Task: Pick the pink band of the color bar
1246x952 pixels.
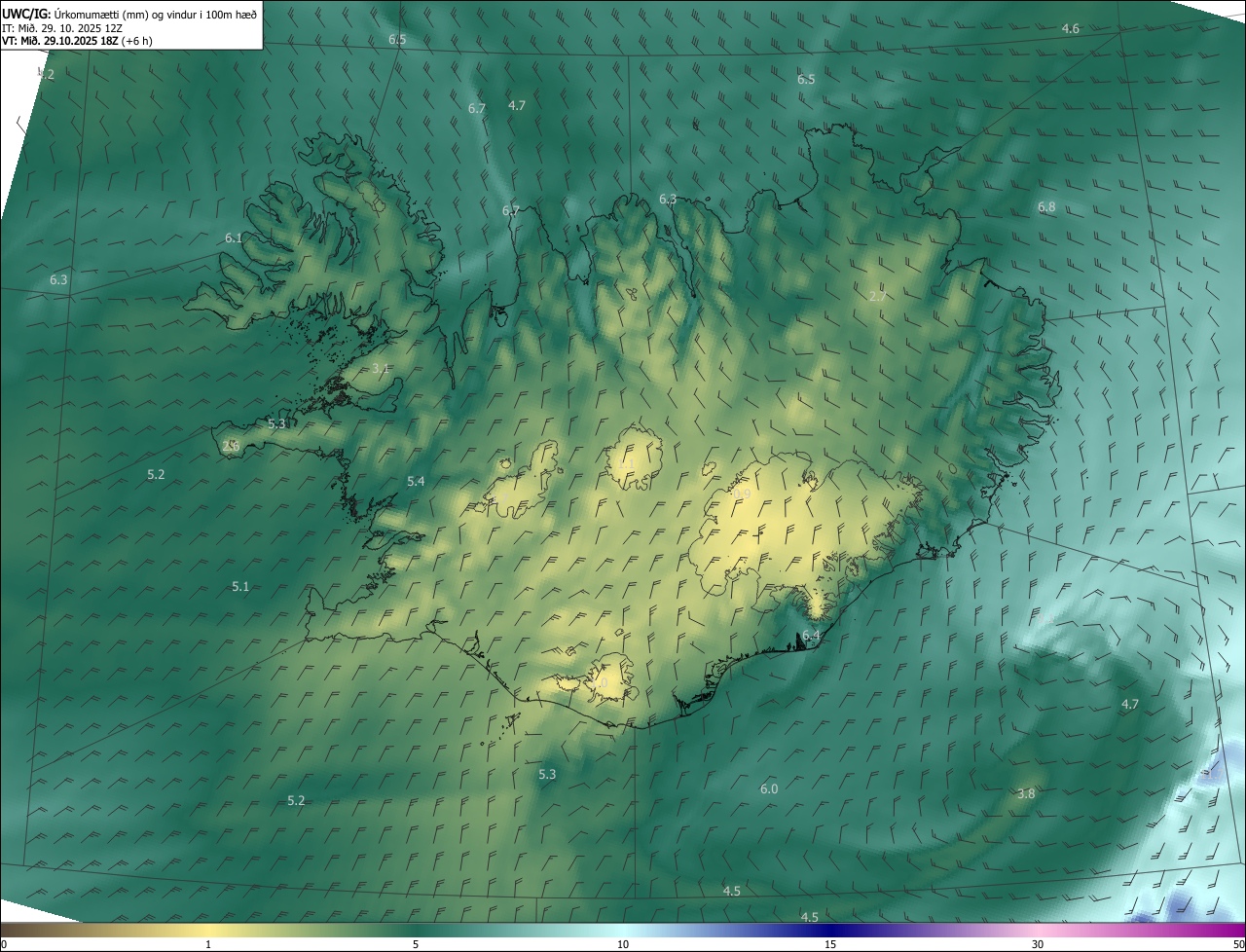Action: (x=1038, y=931)
